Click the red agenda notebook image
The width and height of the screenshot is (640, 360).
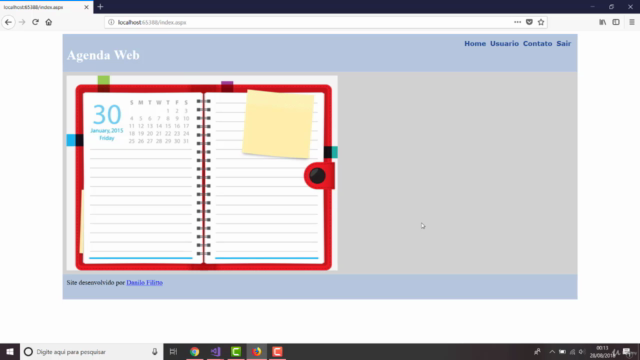(202, 173)
